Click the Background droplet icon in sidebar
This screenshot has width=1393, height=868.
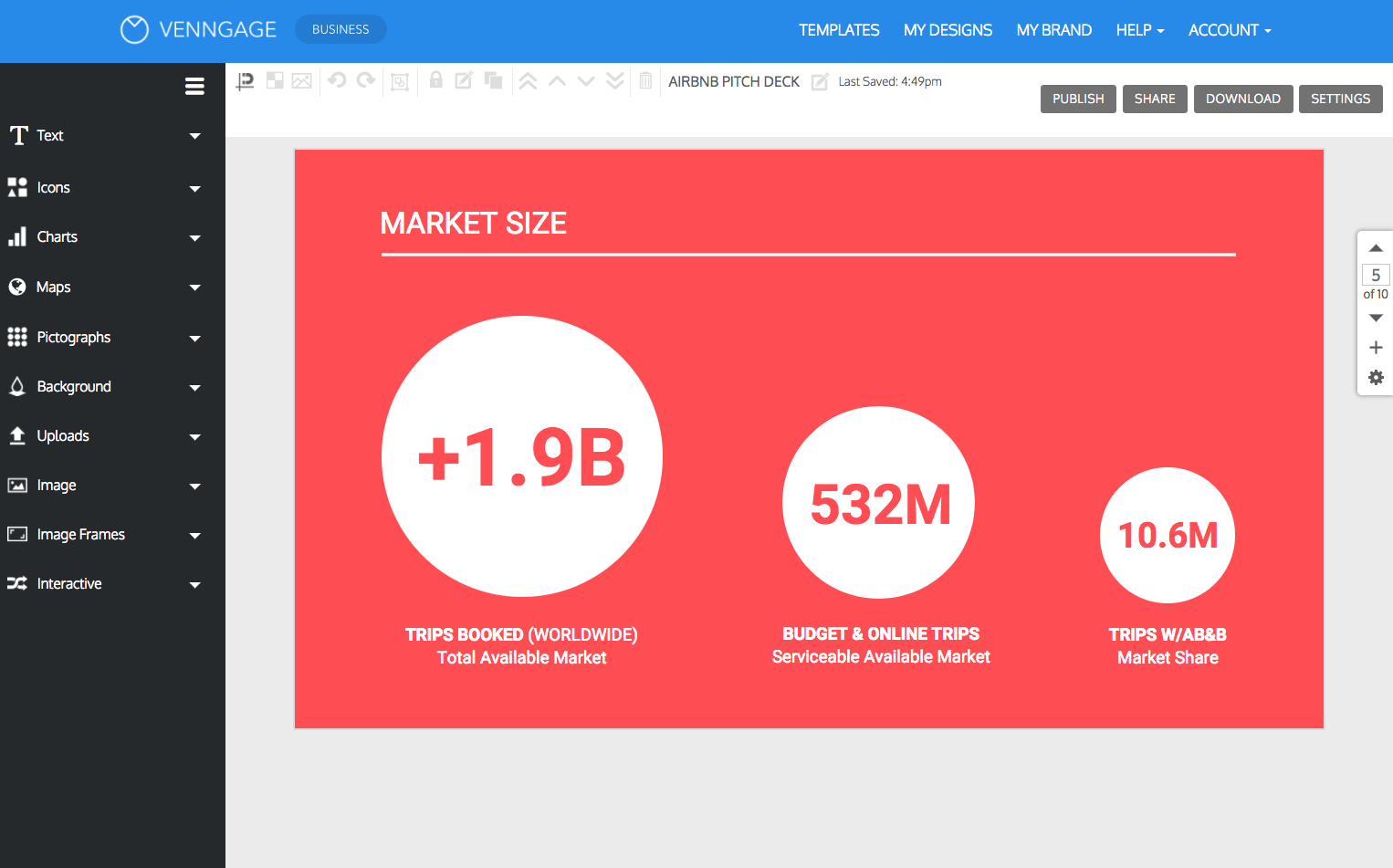point(17,386)
